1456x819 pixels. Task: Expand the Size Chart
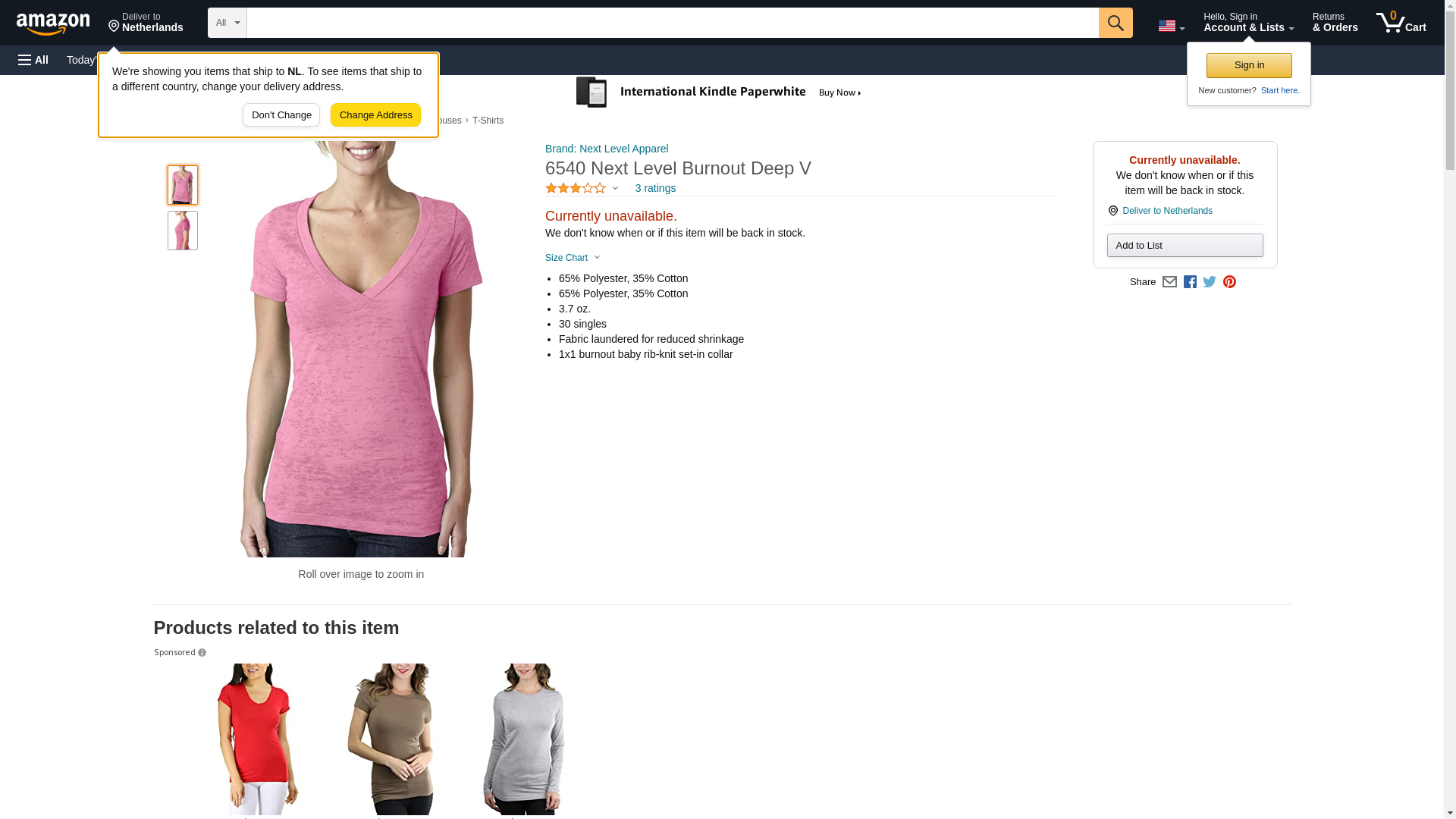573,258
